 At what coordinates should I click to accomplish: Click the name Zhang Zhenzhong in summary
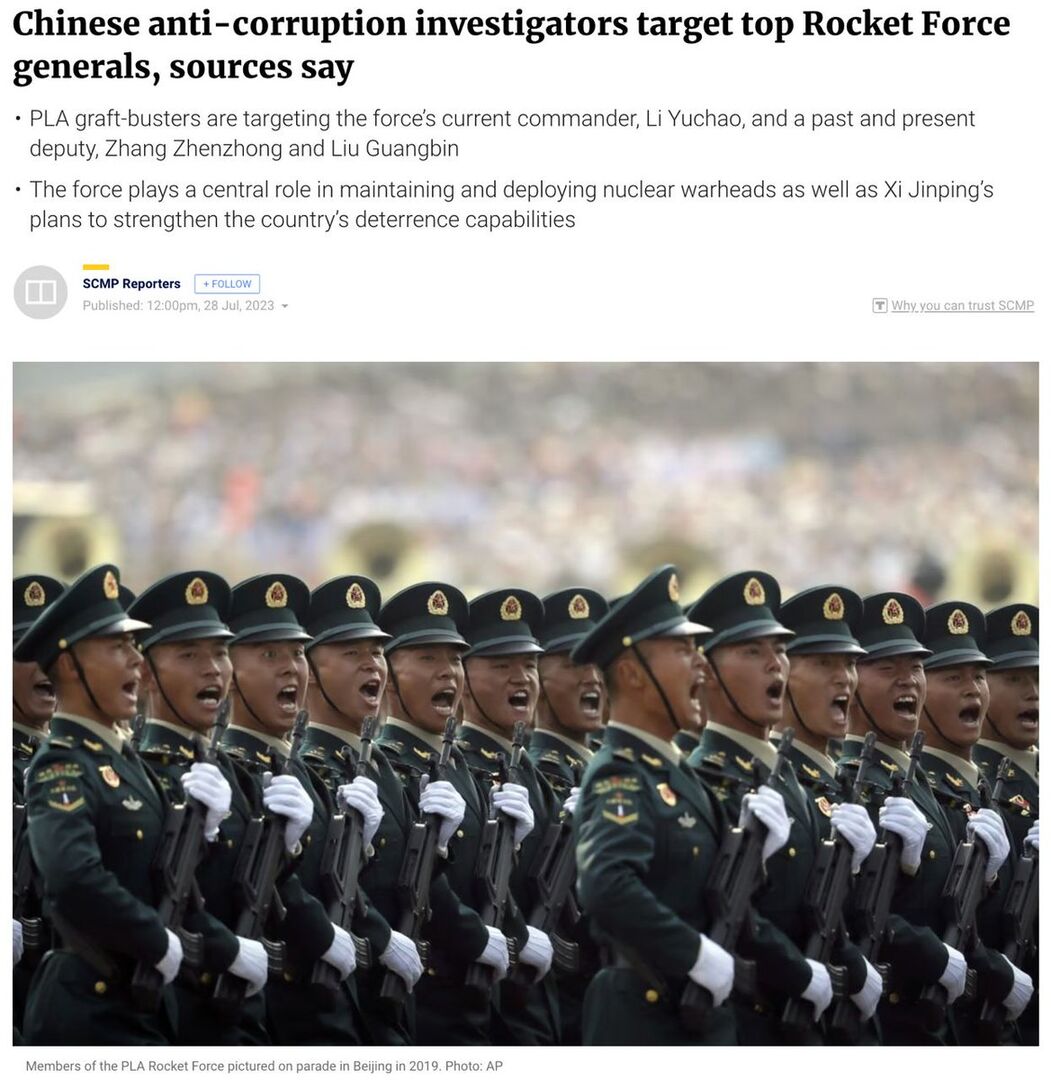[193, 149]
